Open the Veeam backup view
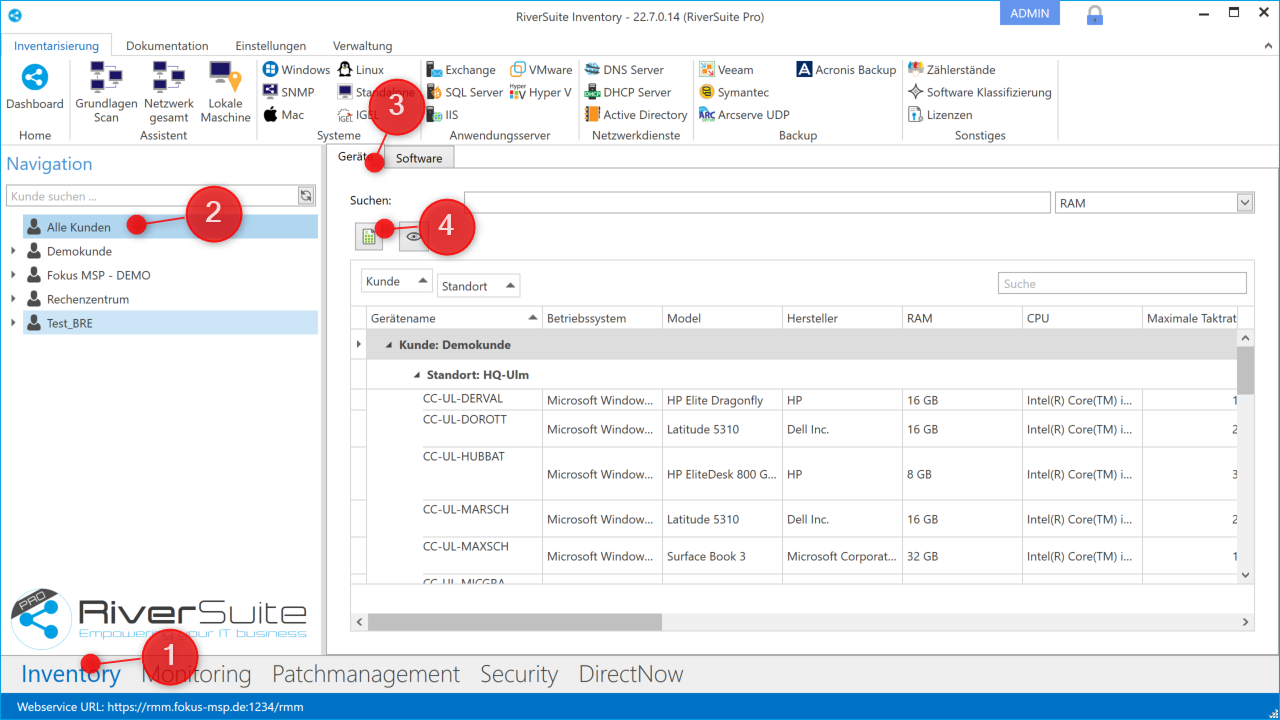Screen dimensions: 1280x720 click(726, 70)
